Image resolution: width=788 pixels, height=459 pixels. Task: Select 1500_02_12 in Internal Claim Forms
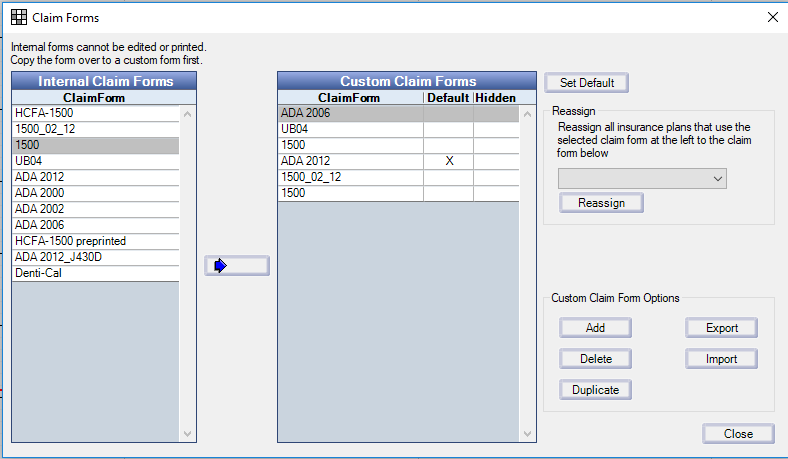pyautogui.click(x=95, y=129)
